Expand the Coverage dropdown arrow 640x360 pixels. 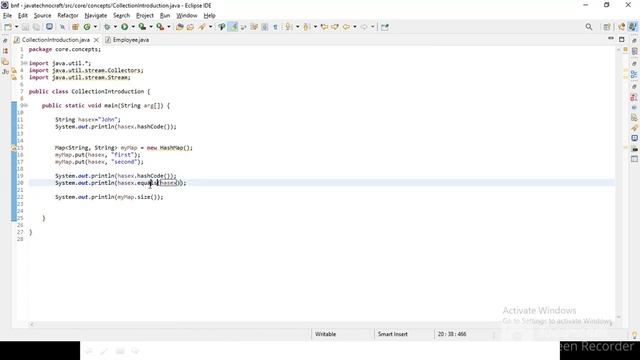pyautogui.click(x=151, y=27)
